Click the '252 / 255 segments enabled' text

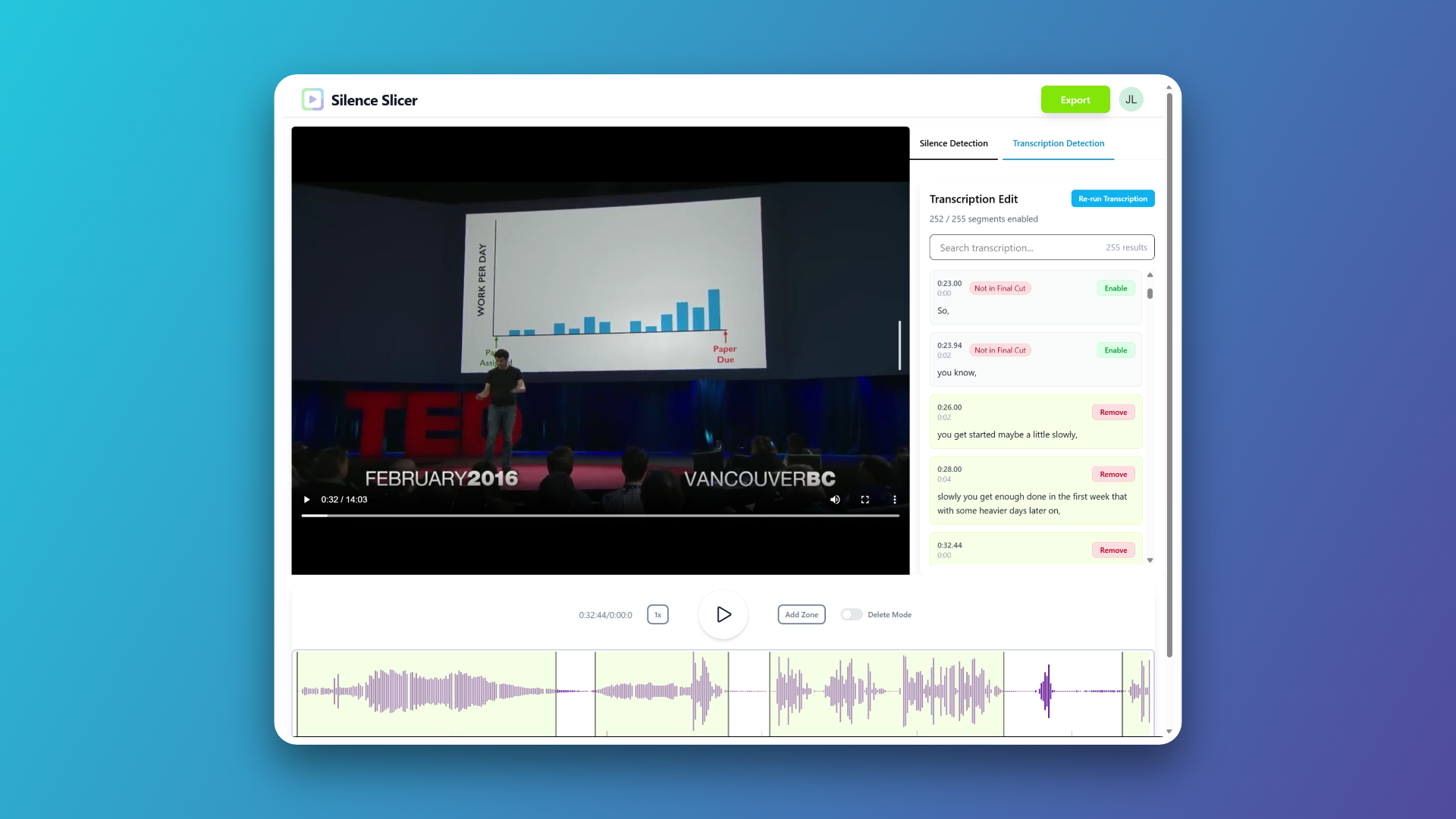984,219
